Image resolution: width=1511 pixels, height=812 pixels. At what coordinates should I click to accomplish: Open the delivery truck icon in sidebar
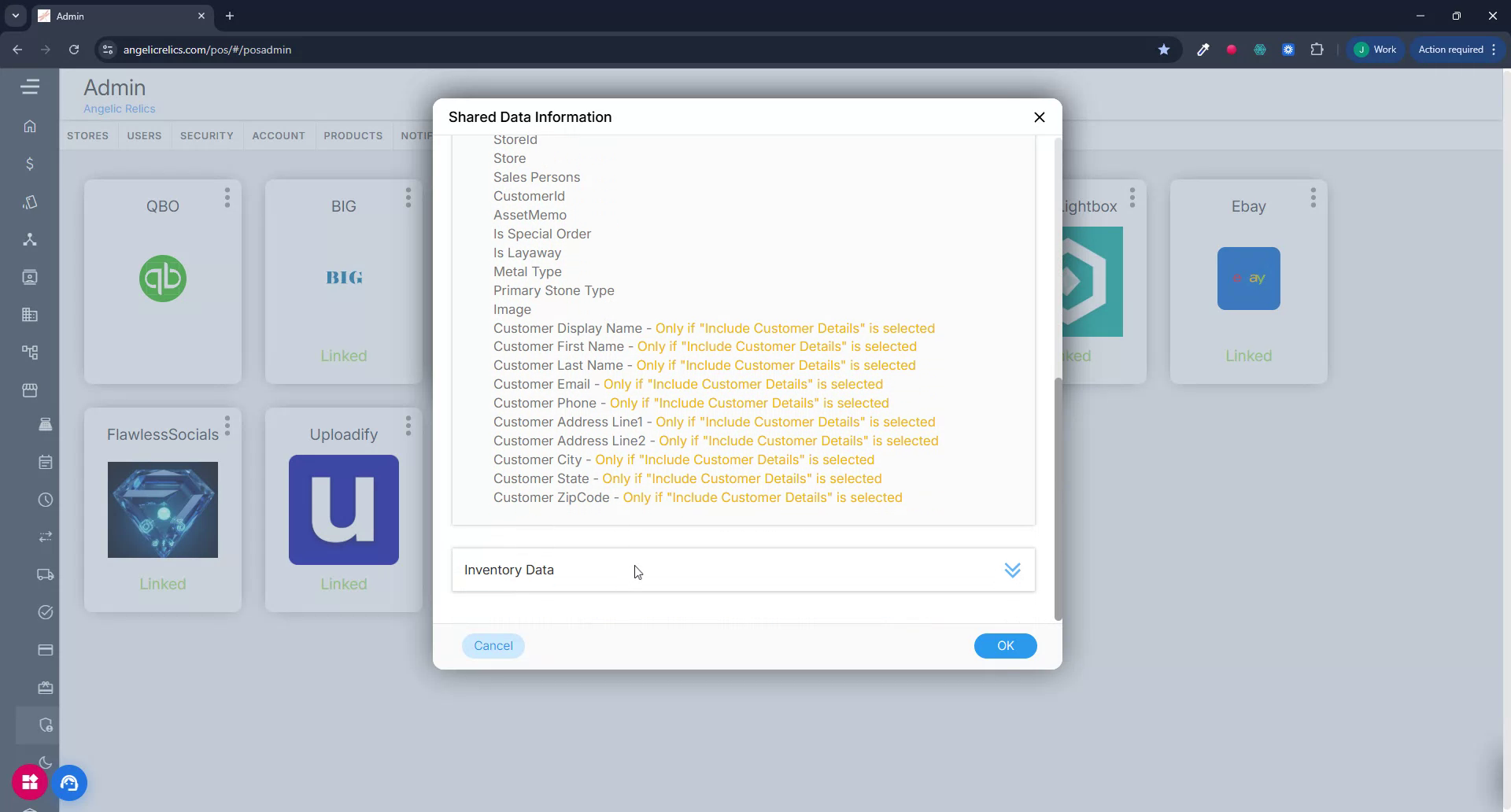pyautogui.click(x=46, y=574)
